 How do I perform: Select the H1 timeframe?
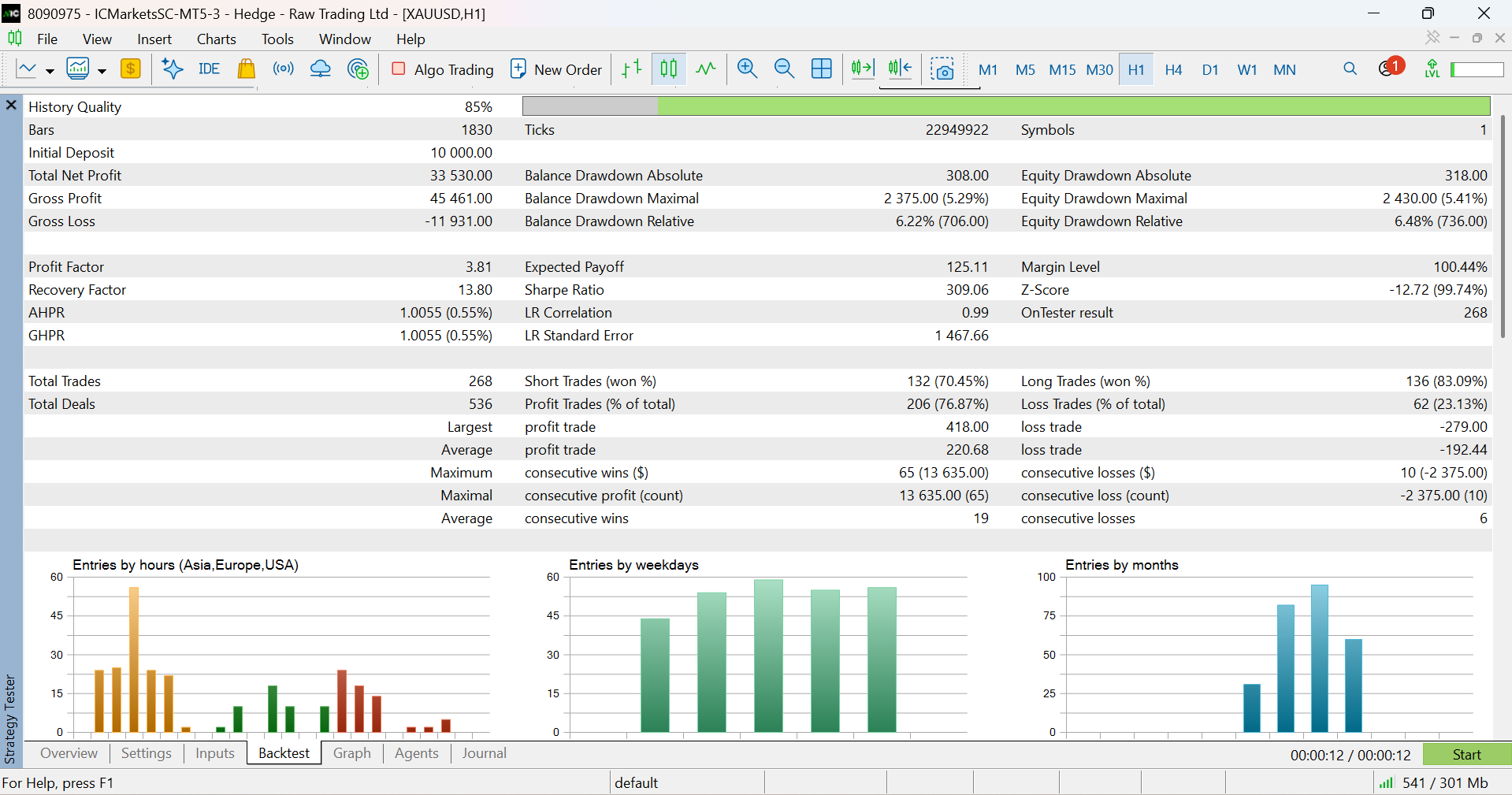click(x=1136, y=69)
